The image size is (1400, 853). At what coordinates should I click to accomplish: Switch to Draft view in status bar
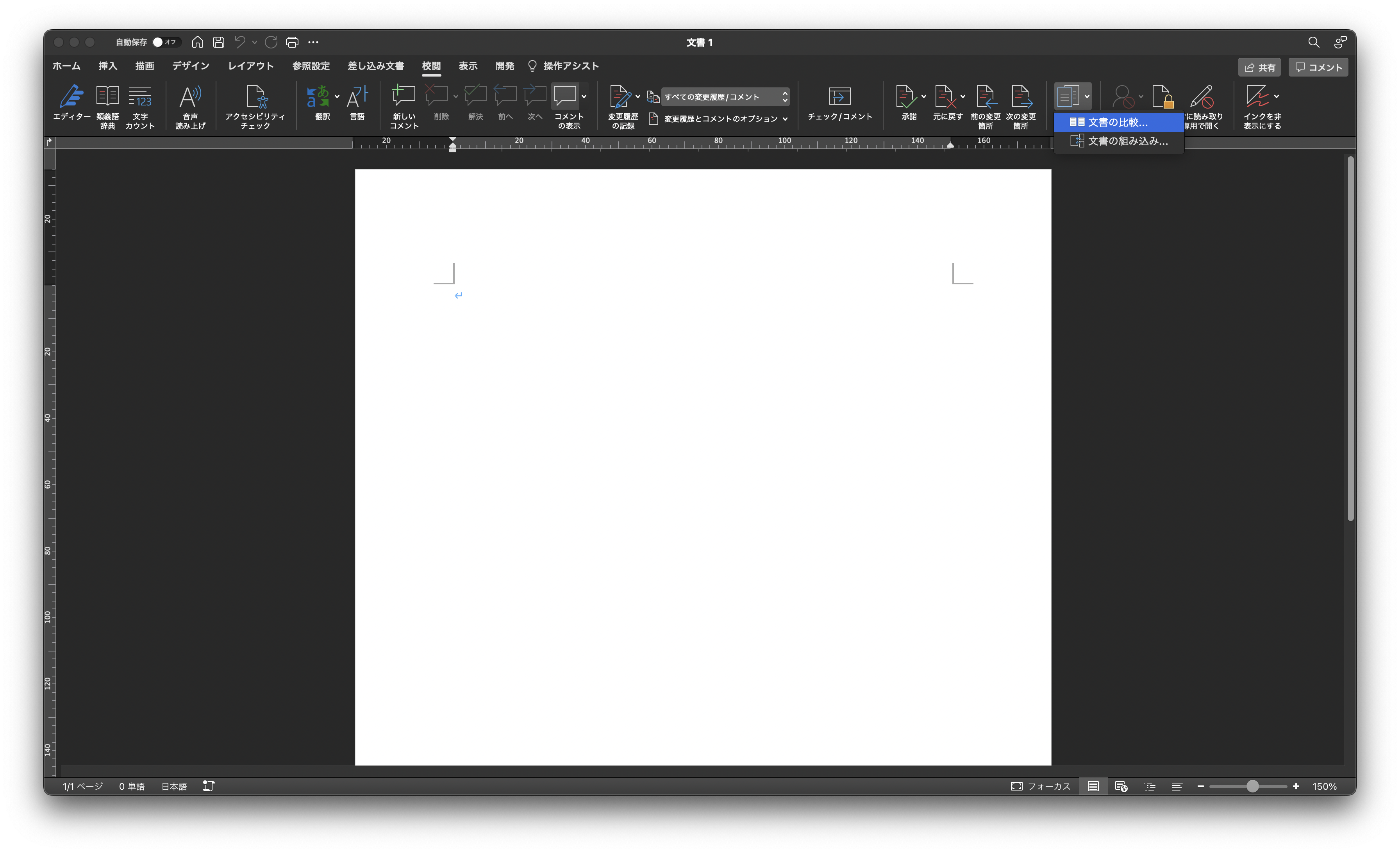[1177, 786]
